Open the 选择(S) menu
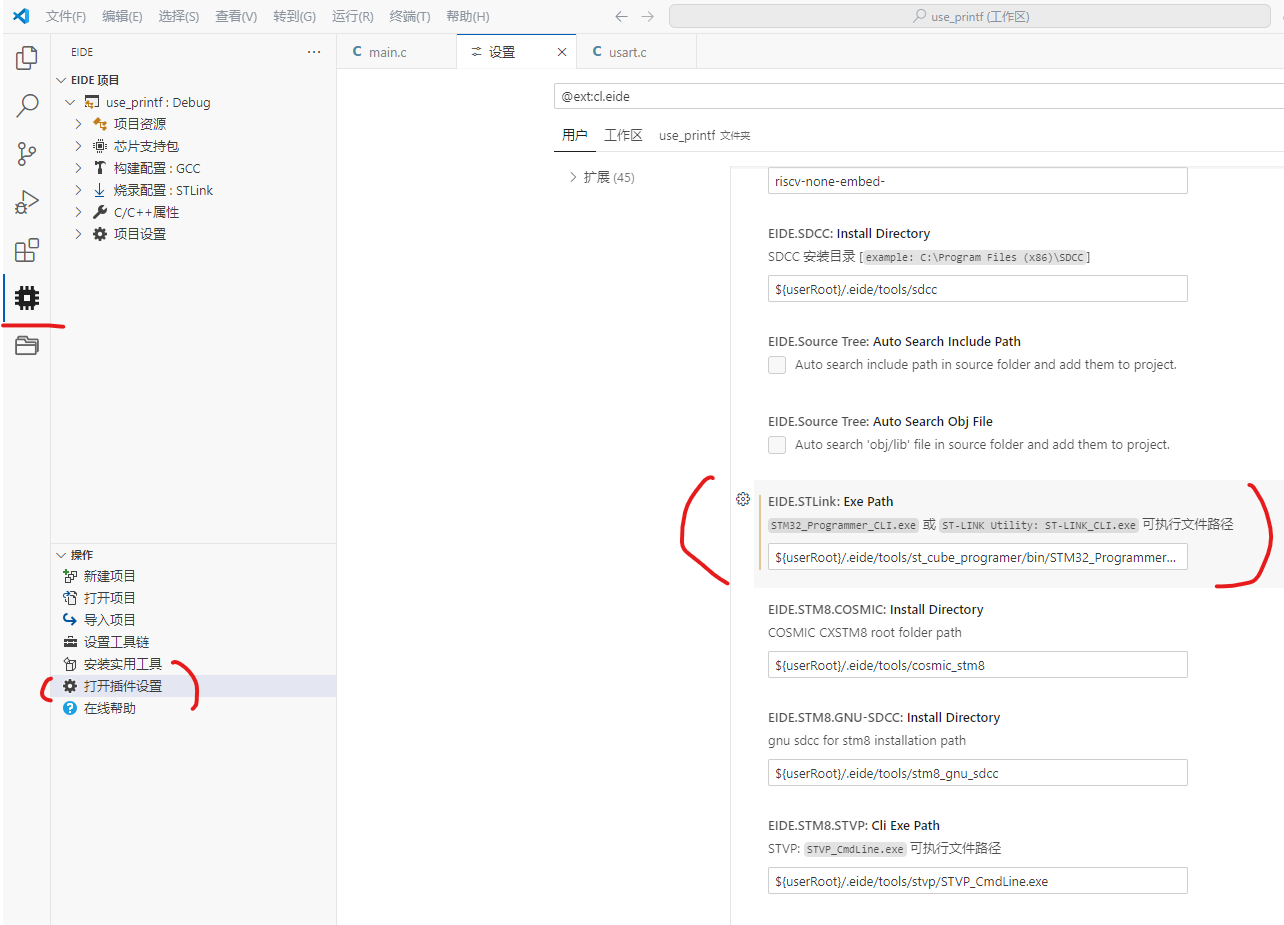 (x=179, y=17)
